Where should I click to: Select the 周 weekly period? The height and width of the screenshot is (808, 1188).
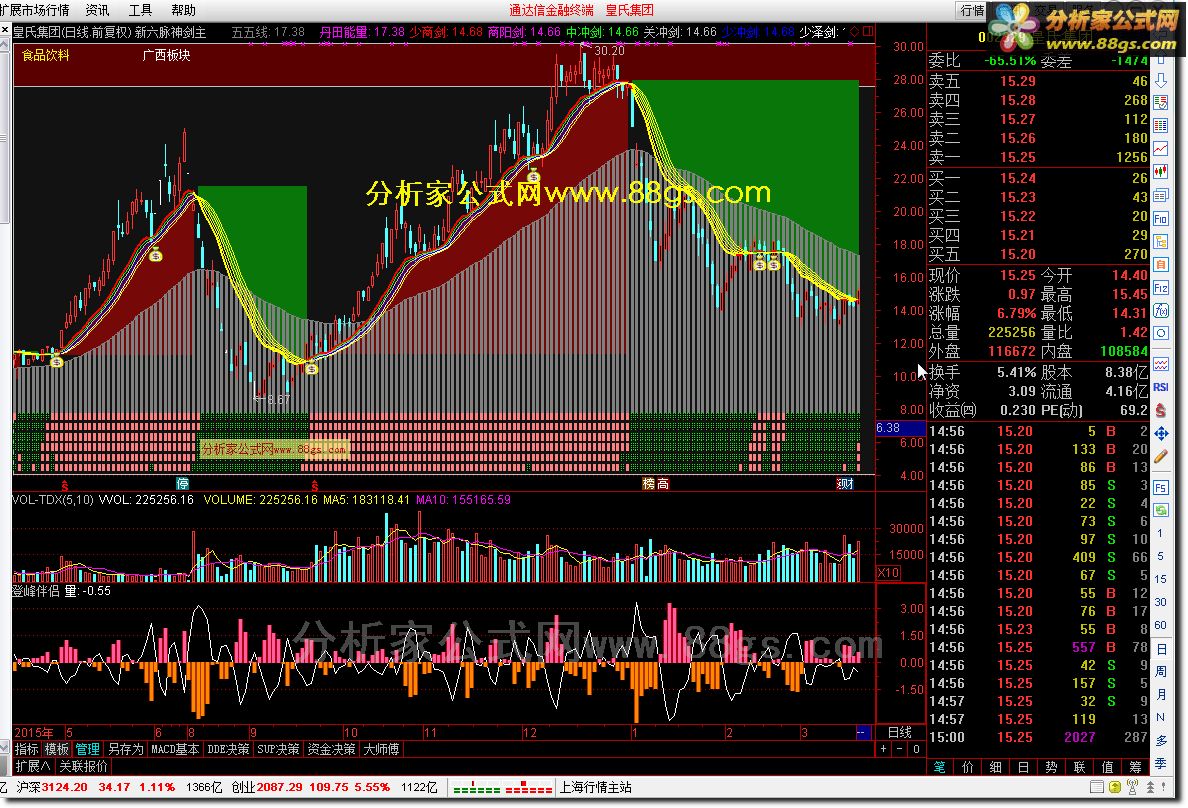[1160, 672]
